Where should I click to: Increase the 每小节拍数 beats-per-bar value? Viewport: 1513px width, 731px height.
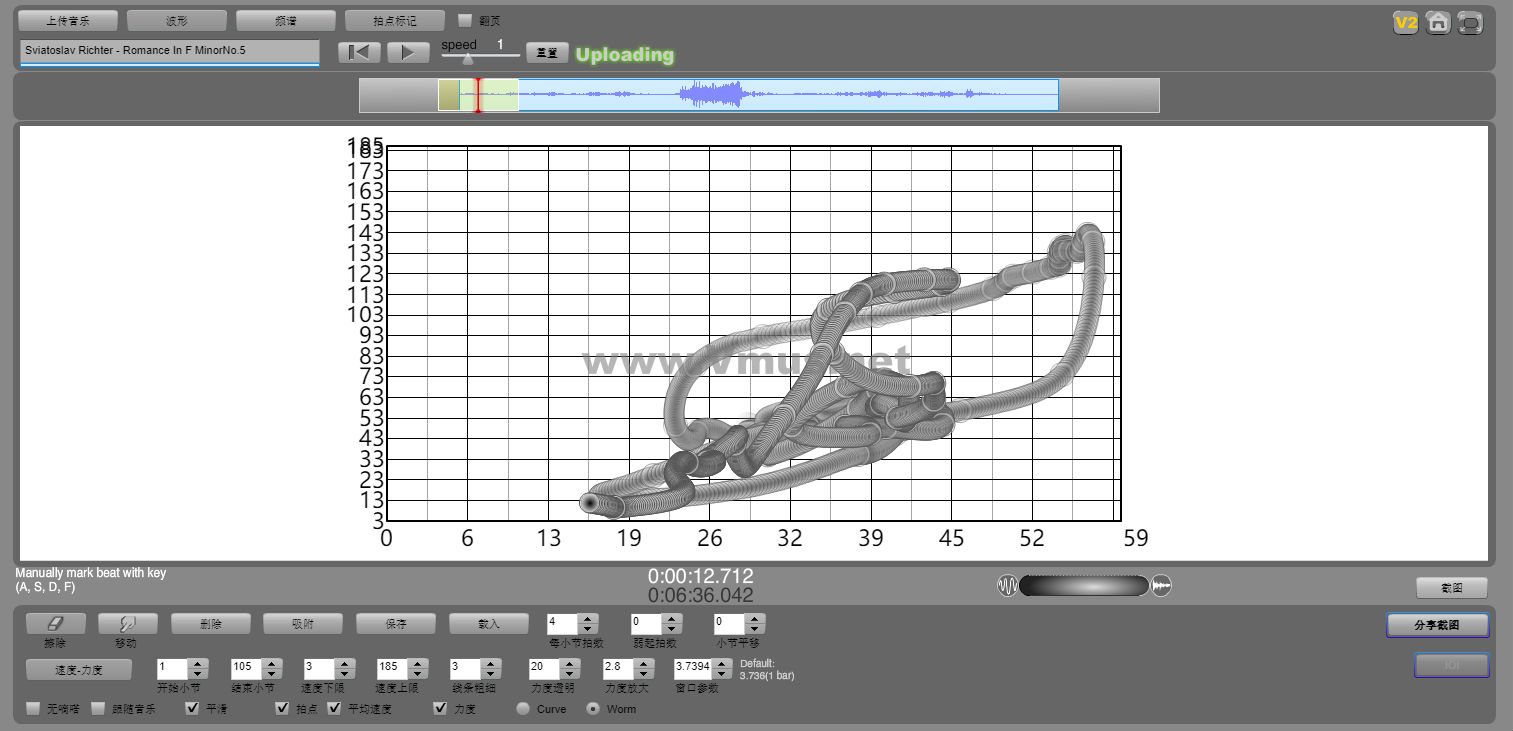tap(589, 619)
